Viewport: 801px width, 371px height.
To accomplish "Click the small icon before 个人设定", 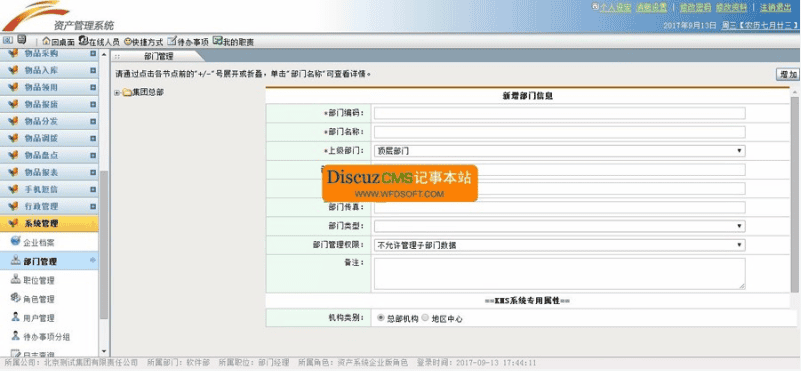I will pos(595,7).
